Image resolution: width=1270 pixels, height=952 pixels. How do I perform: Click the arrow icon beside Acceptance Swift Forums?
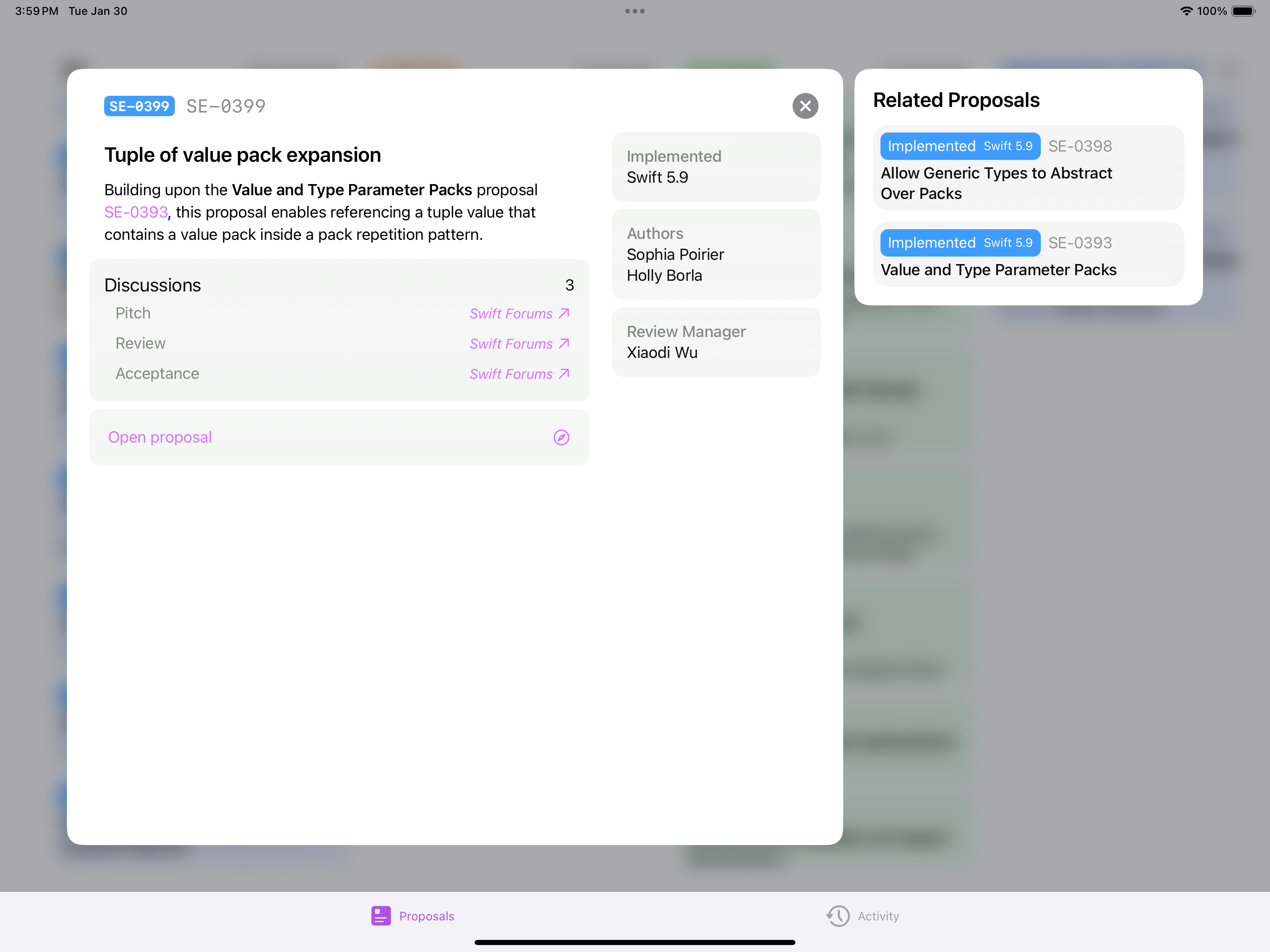coord(564,373)
